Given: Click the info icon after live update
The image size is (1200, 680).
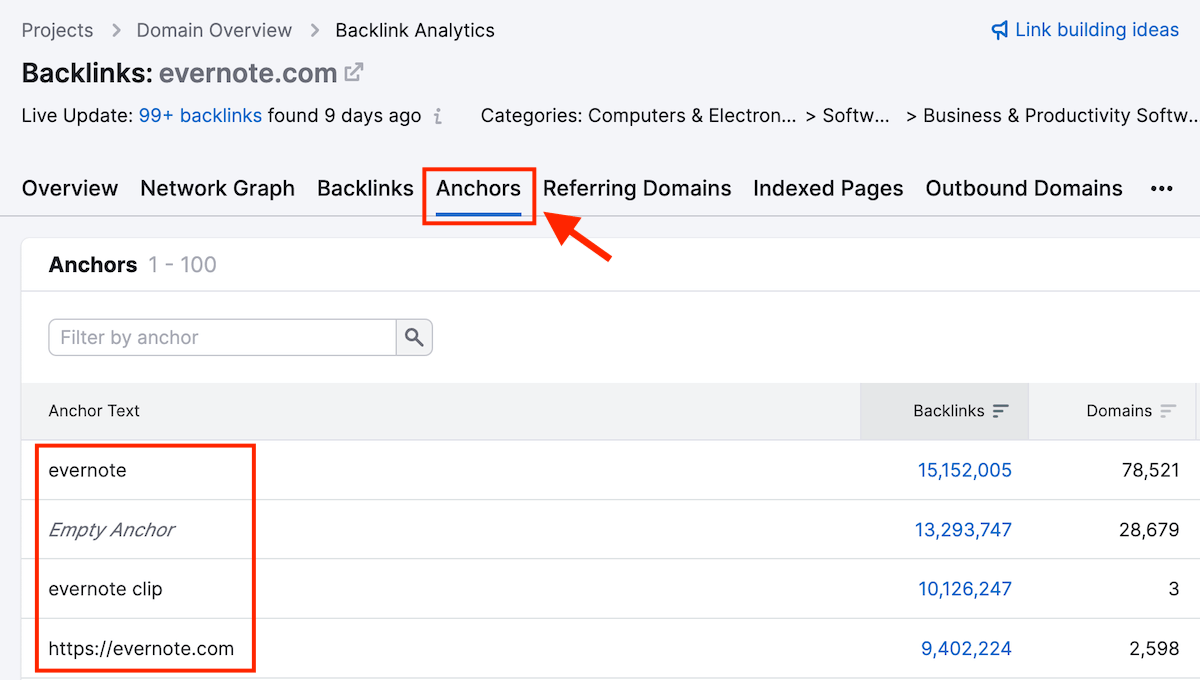Looking at the screenshot, I should point(438,116).
